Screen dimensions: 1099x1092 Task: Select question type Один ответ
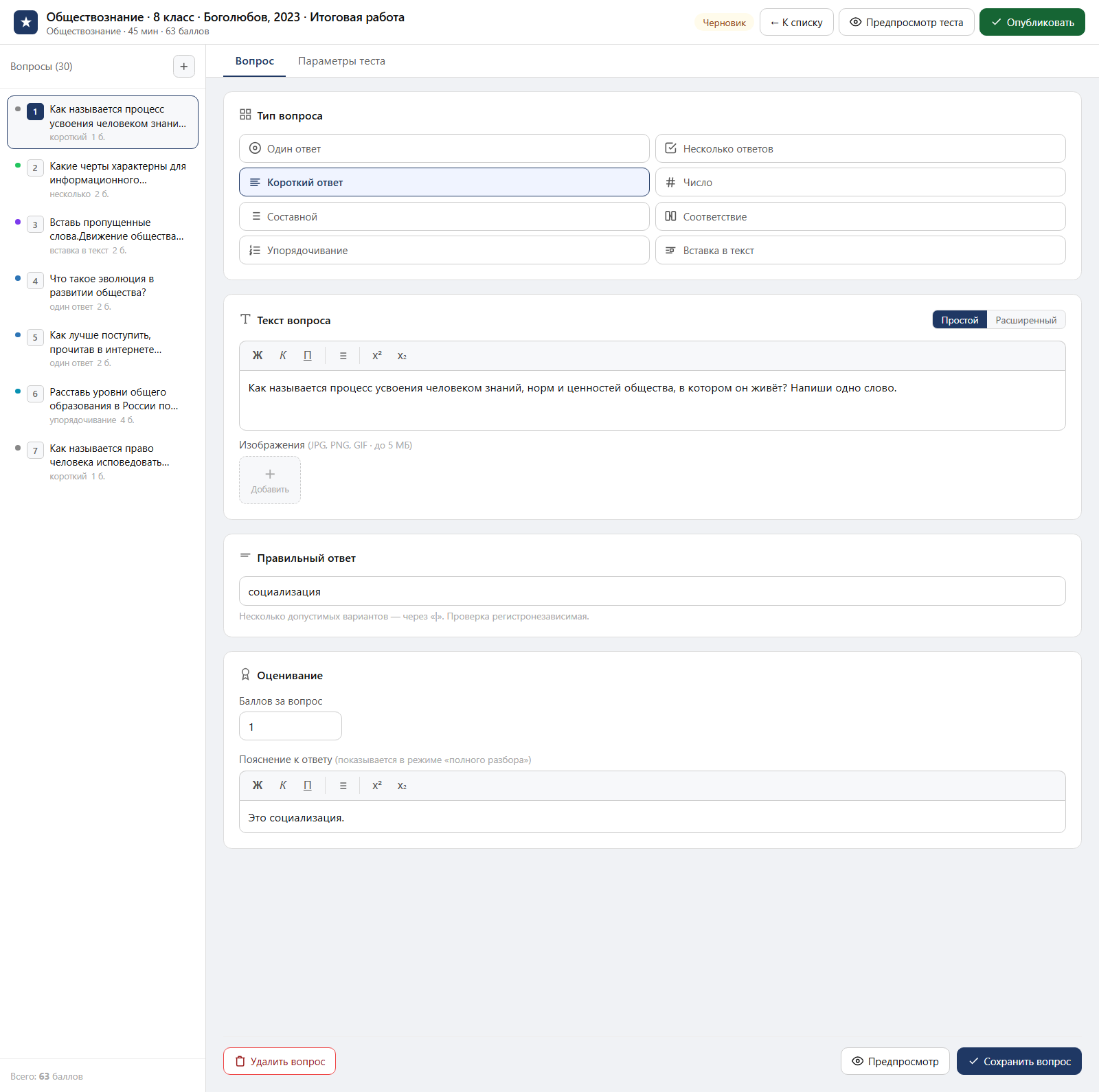point(444,148)
